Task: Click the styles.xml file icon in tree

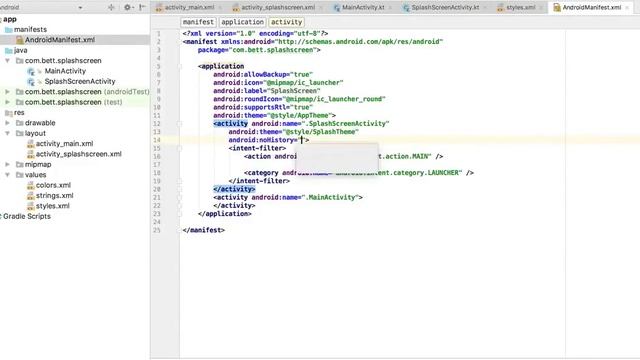Action: [30, 206]
